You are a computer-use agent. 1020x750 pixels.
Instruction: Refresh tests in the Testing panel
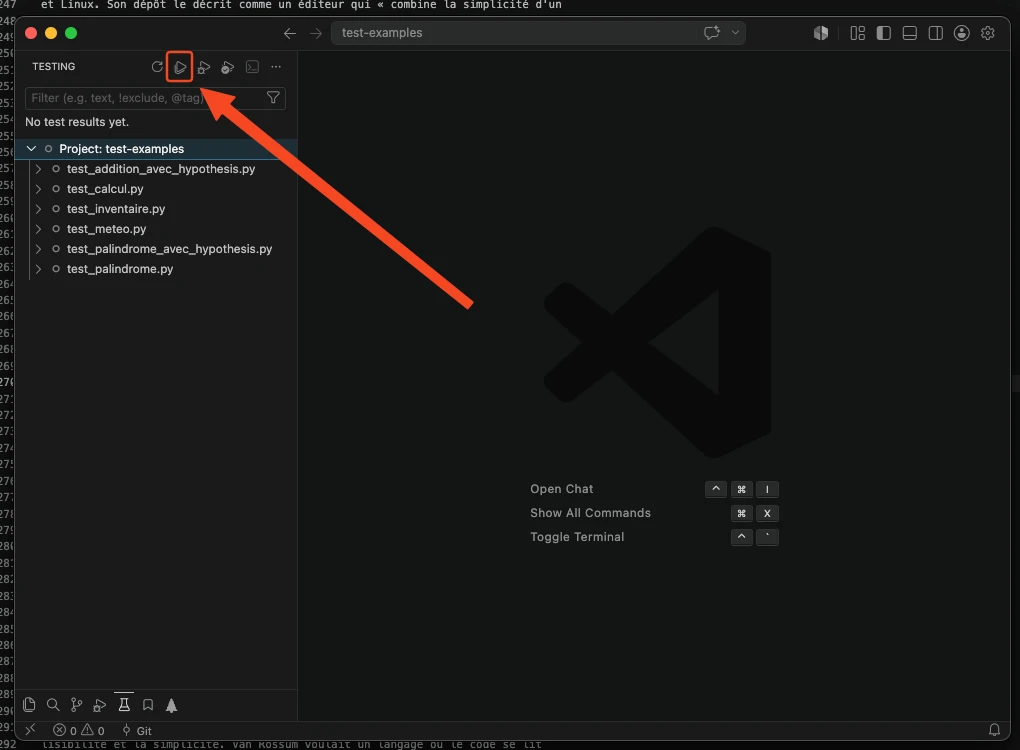pos(157,67)
